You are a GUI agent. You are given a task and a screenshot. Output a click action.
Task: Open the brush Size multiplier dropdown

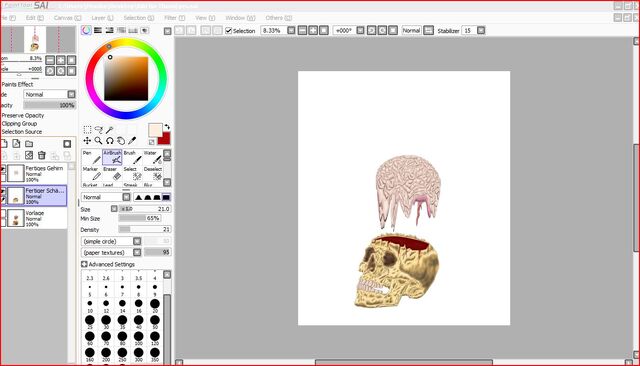pyautogui.click(x=114, y=209)
